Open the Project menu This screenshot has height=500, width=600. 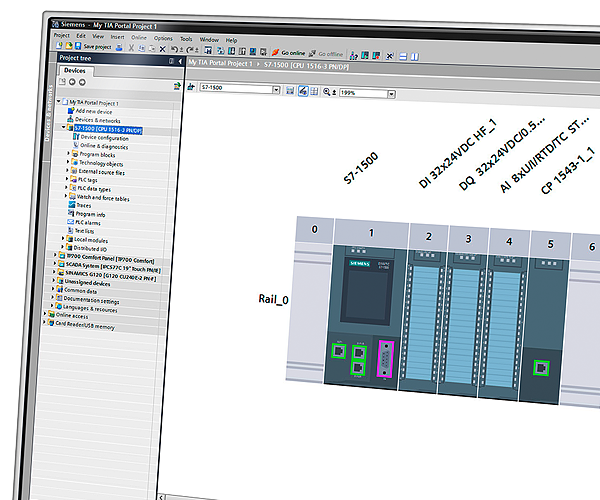[62, 35]
